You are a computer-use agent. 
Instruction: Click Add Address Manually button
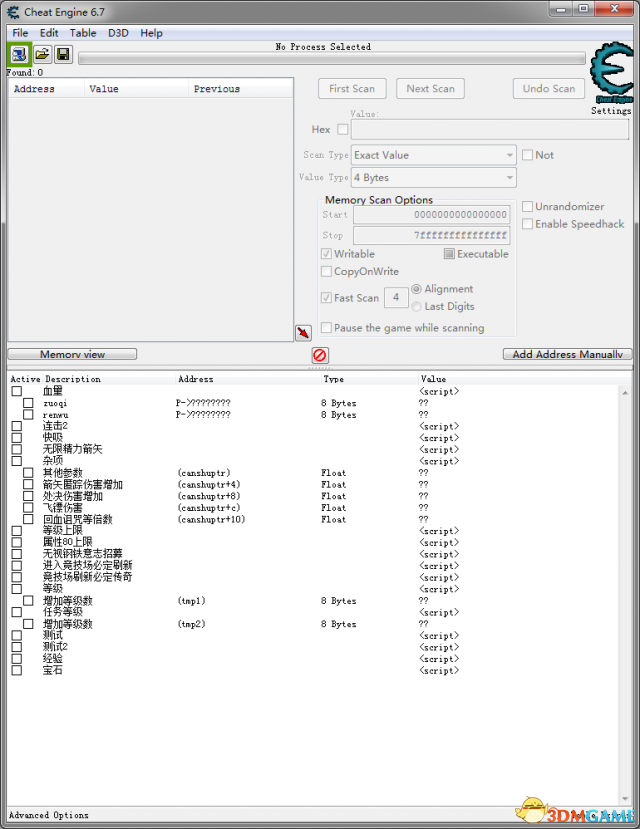pyautogui.click(x=567, y=354)
